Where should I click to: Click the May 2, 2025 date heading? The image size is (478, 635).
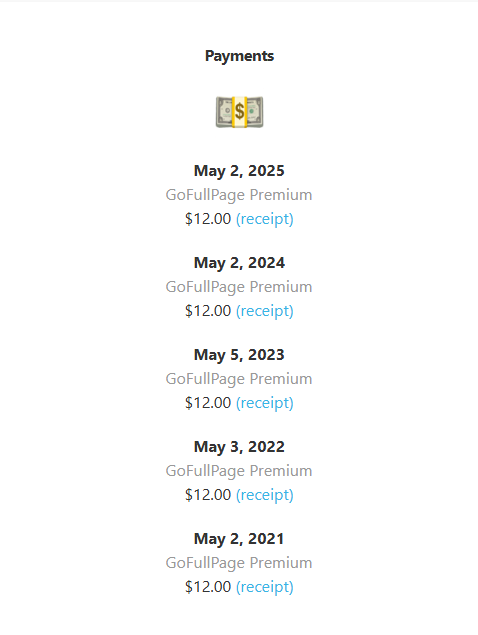[239, 171]
